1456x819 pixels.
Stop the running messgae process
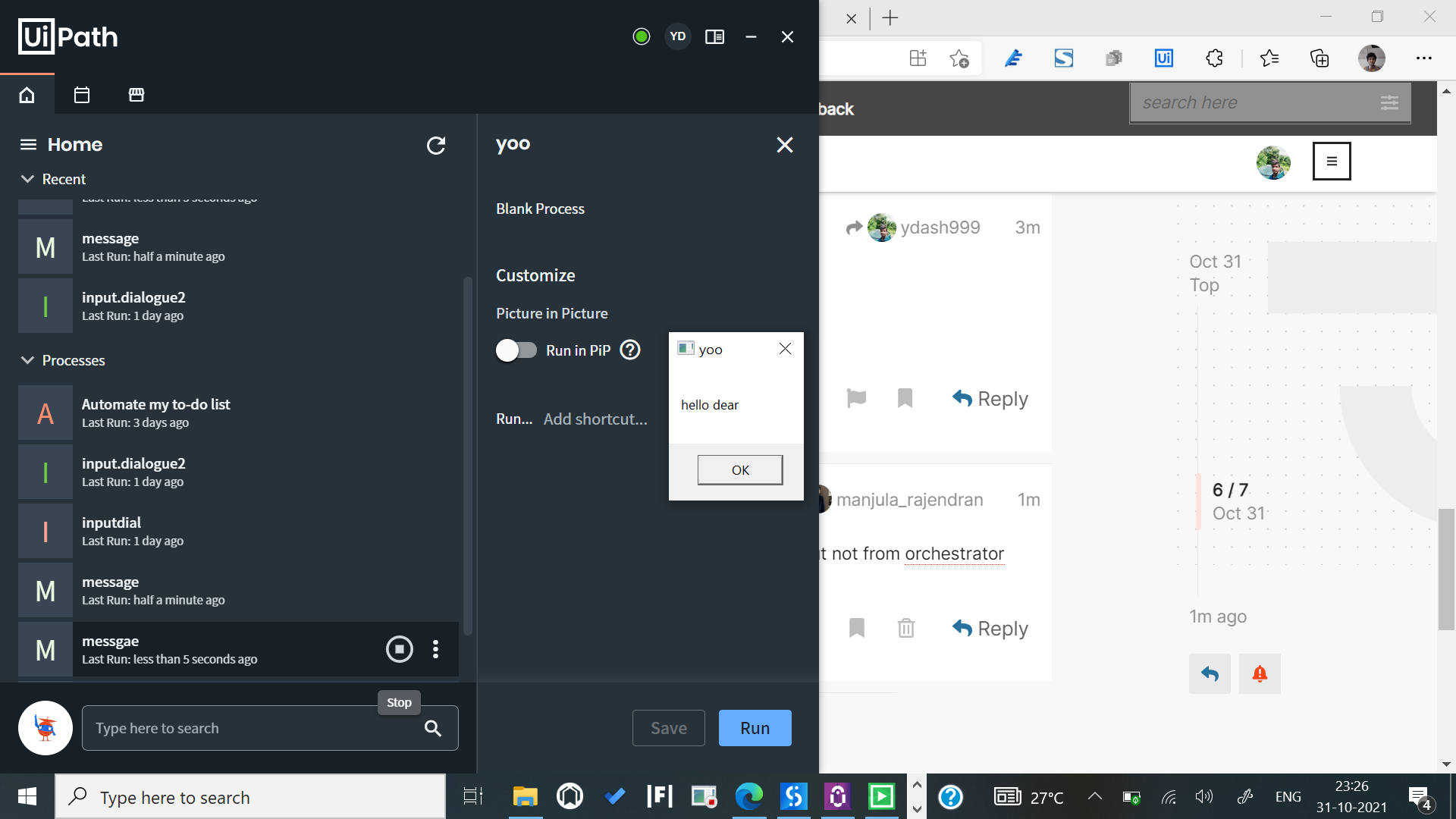click(400, 649)
